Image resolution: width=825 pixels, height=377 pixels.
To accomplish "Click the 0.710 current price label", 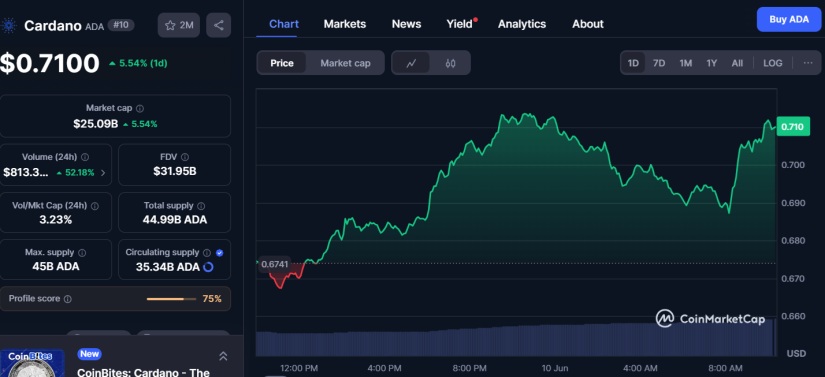I will (x=792, y=127).
